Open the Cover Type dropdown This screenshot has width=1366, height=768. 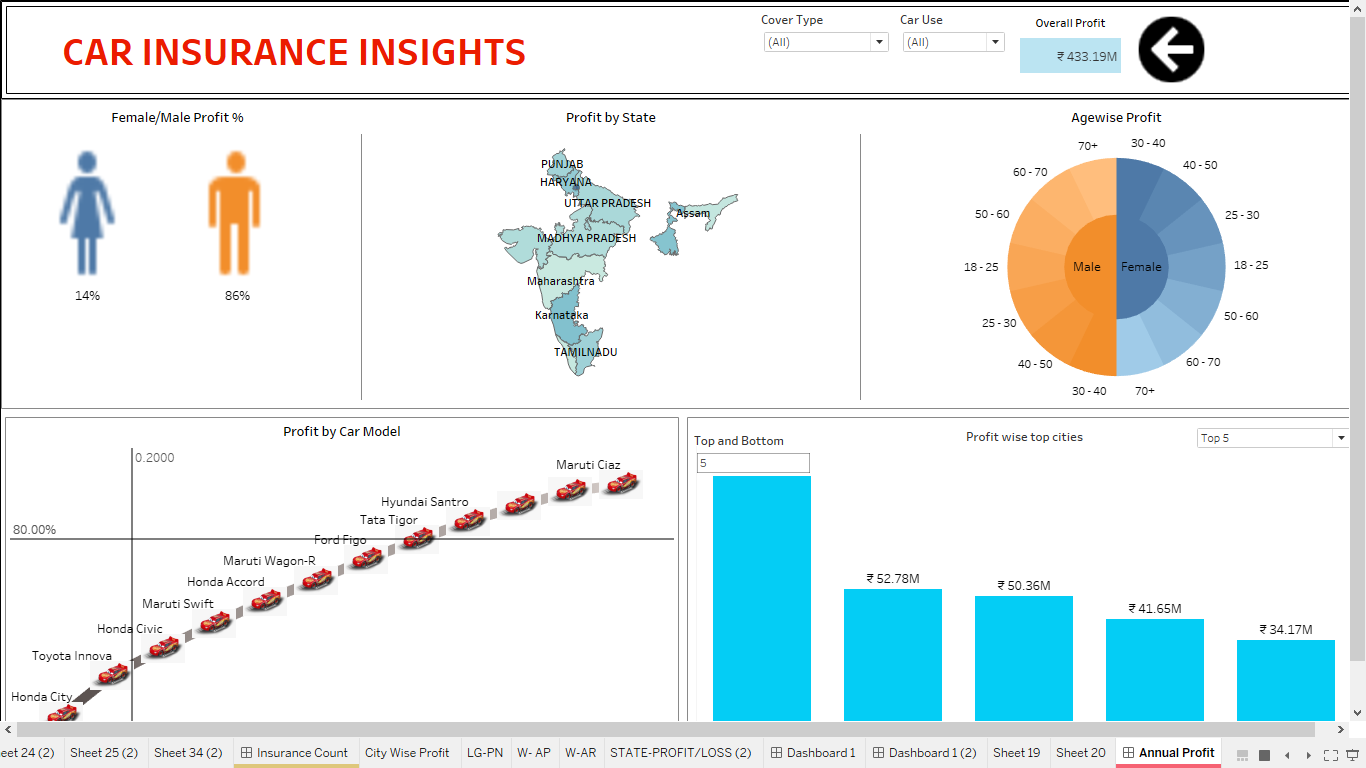coord(825,42)
